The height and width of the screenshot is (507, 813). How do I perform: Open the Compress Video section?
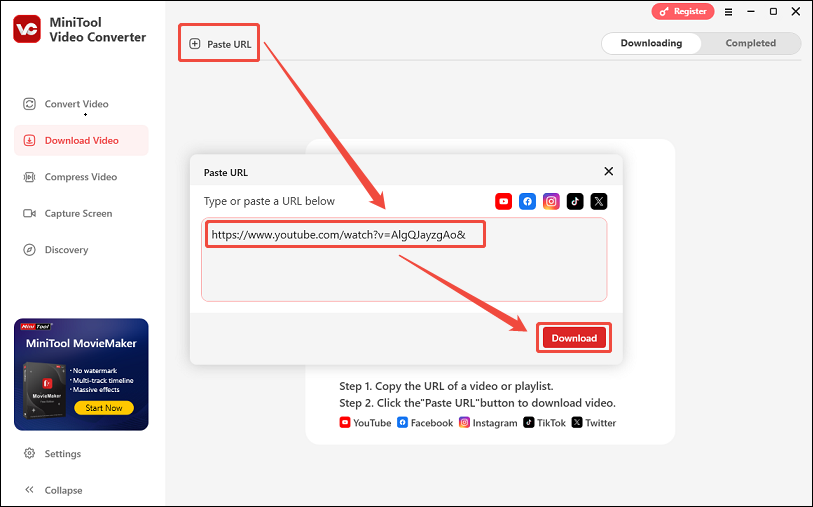click(x=81, y=177)
